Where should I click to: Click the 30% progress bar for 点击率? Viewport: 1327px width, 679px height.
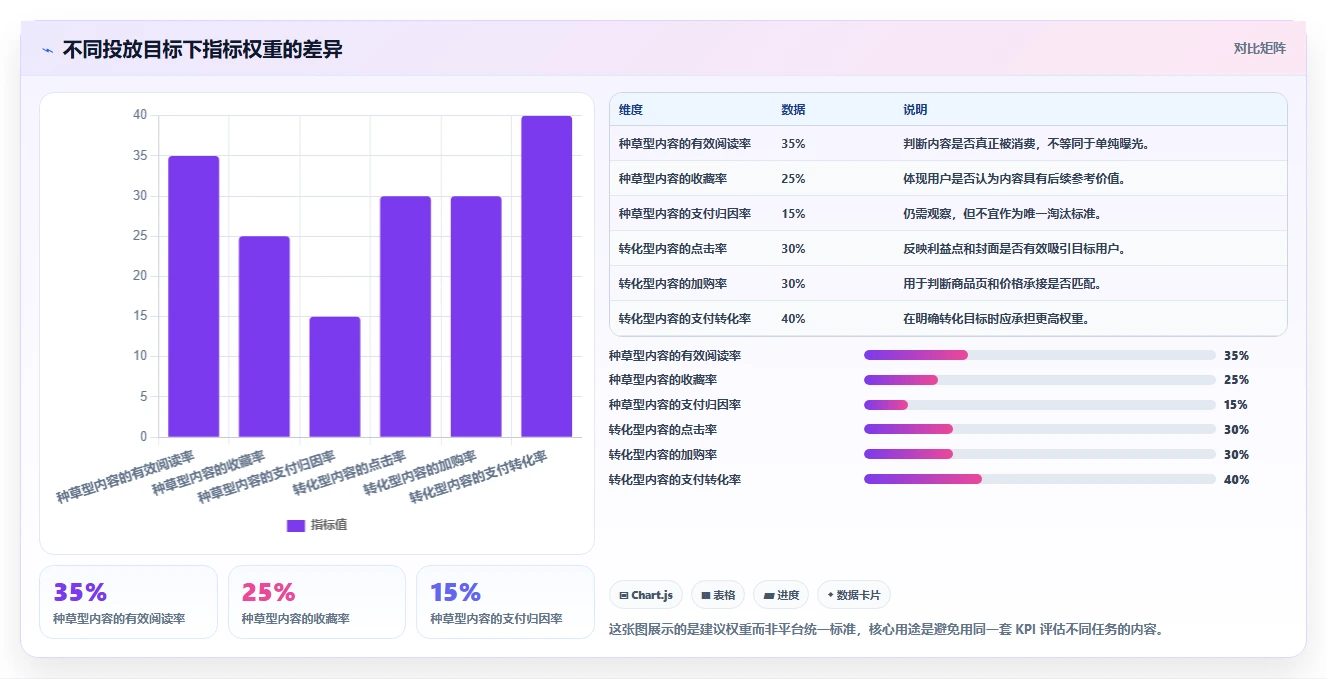pyautogui.click(x=1040, y=430)
